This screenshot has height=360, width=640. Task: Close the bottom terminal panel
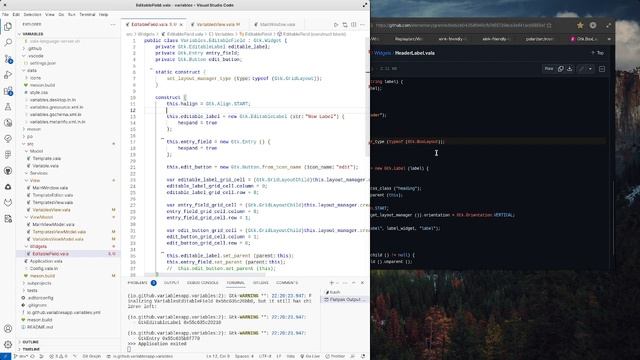(362, 282)
